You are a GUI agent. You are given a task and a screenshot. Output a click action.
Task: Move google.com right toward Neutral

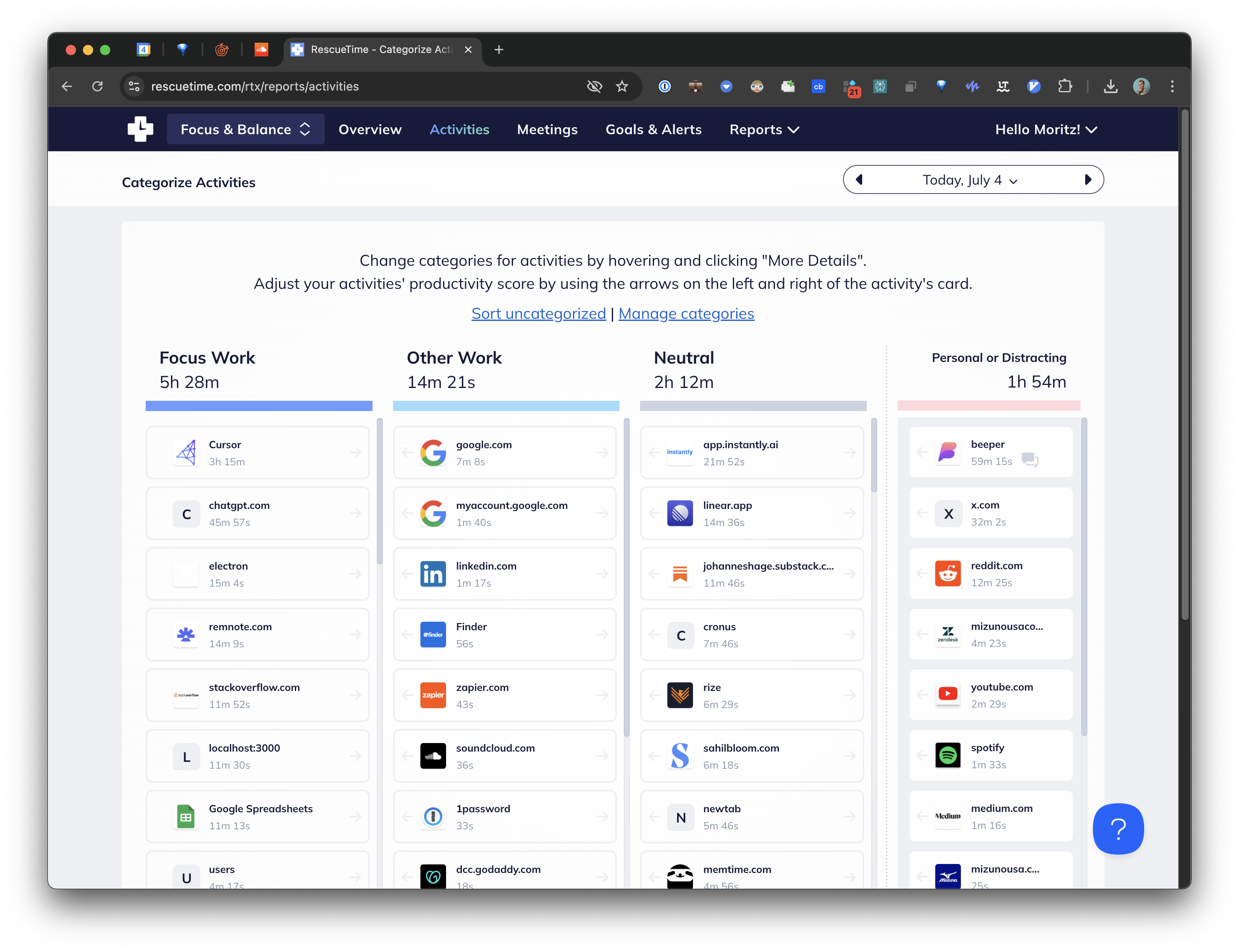click(x=602, y=453)
